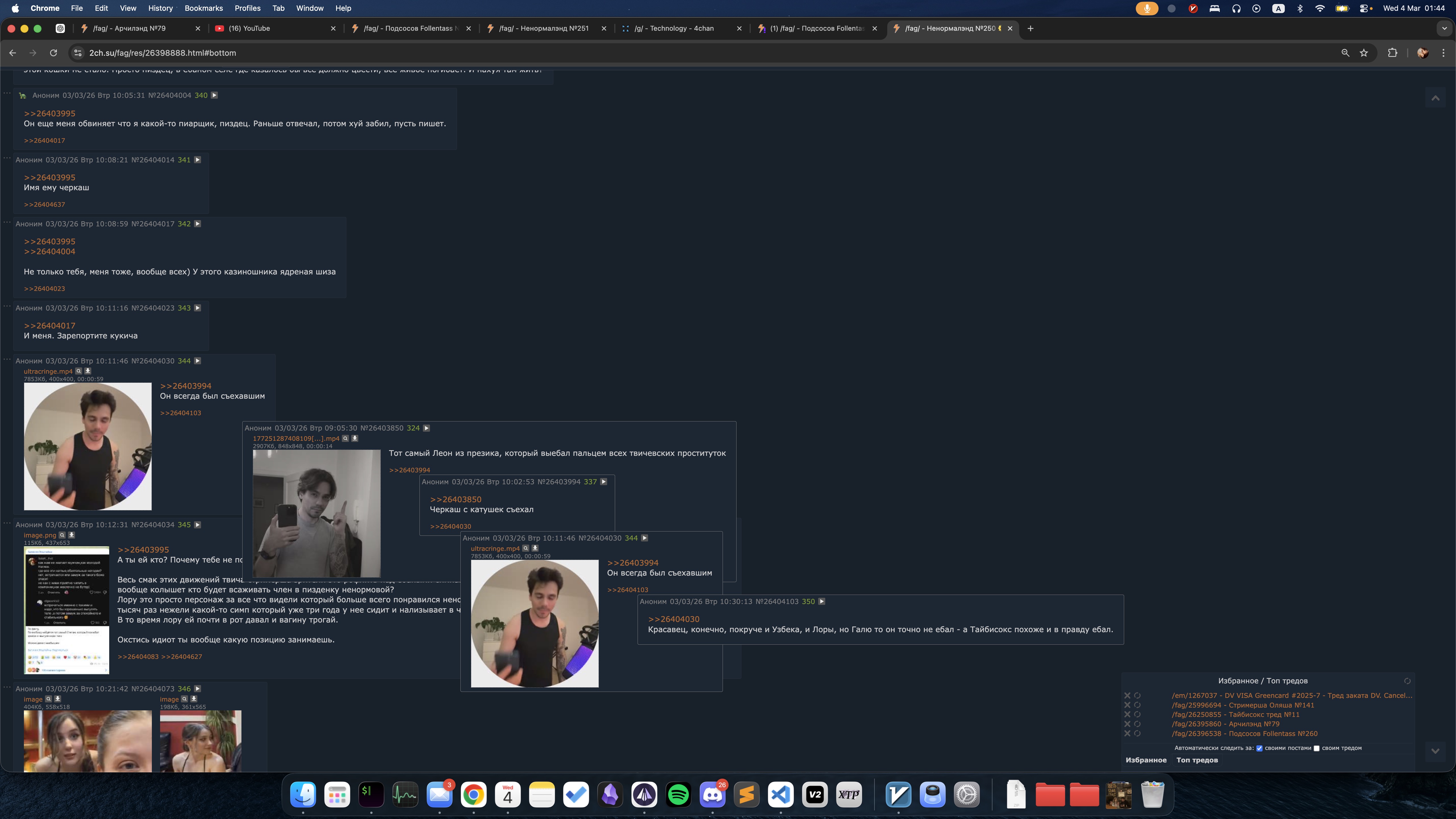Viewport: 1456px width, 819px height.
Task: Refresh the Избранное favorites panel
Action: point(1407,681)
